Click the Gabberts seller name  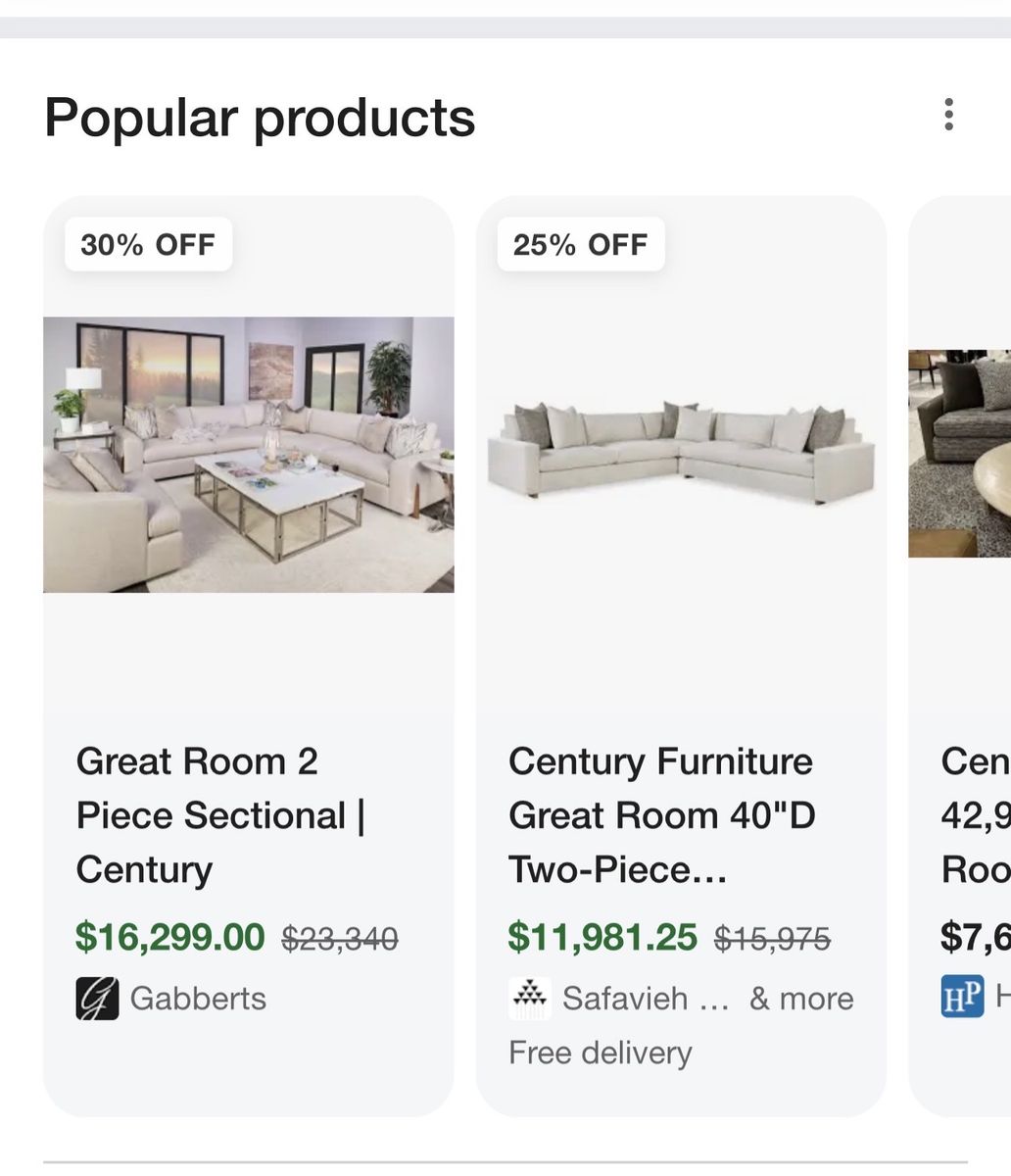[198, 999]
